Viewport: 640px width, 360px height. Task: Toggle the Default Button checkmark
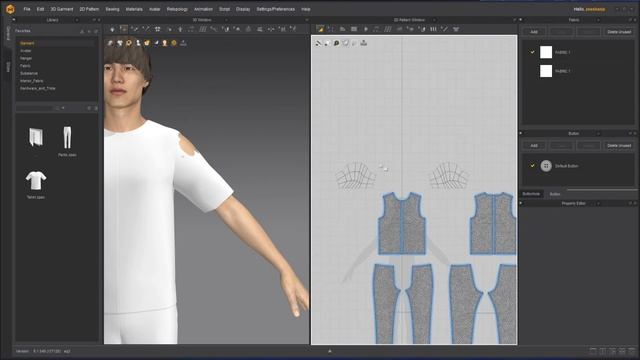point(532,166)
